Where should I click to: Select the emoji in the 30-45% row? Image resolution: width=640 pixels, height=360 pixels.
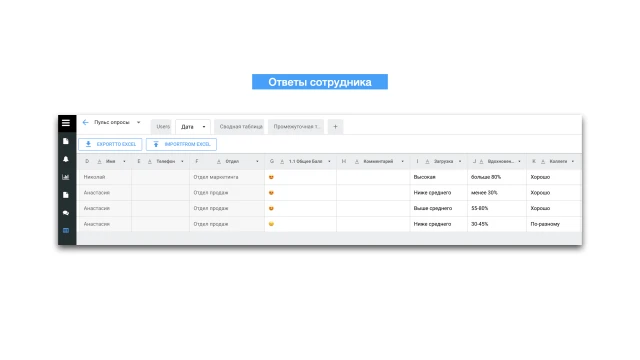271,224
